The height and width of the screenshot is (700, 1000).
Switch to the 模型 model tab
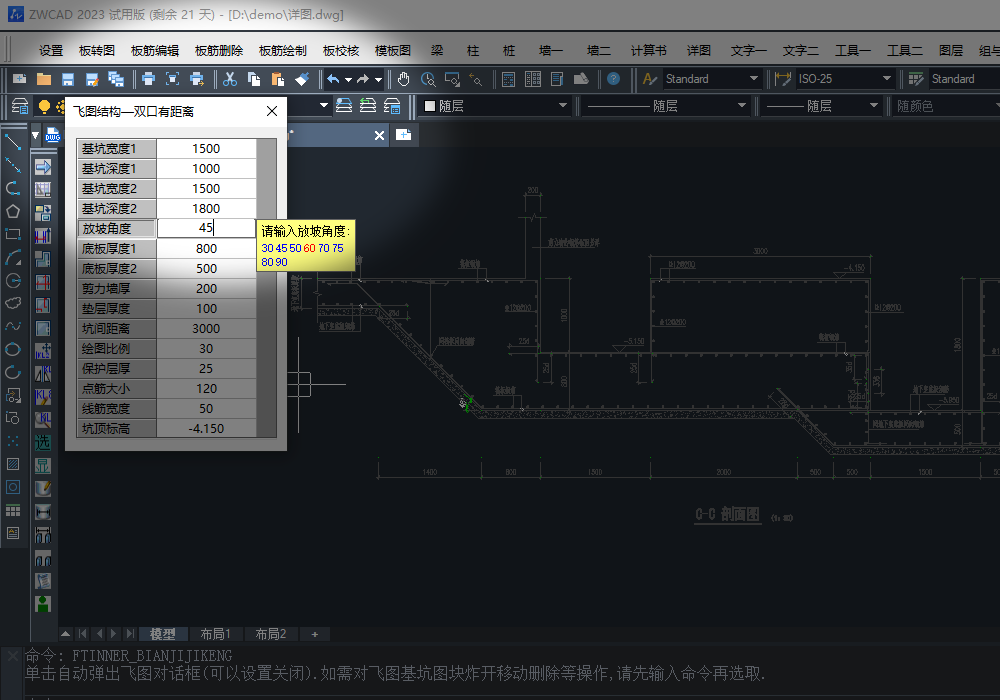coord(163,634)
